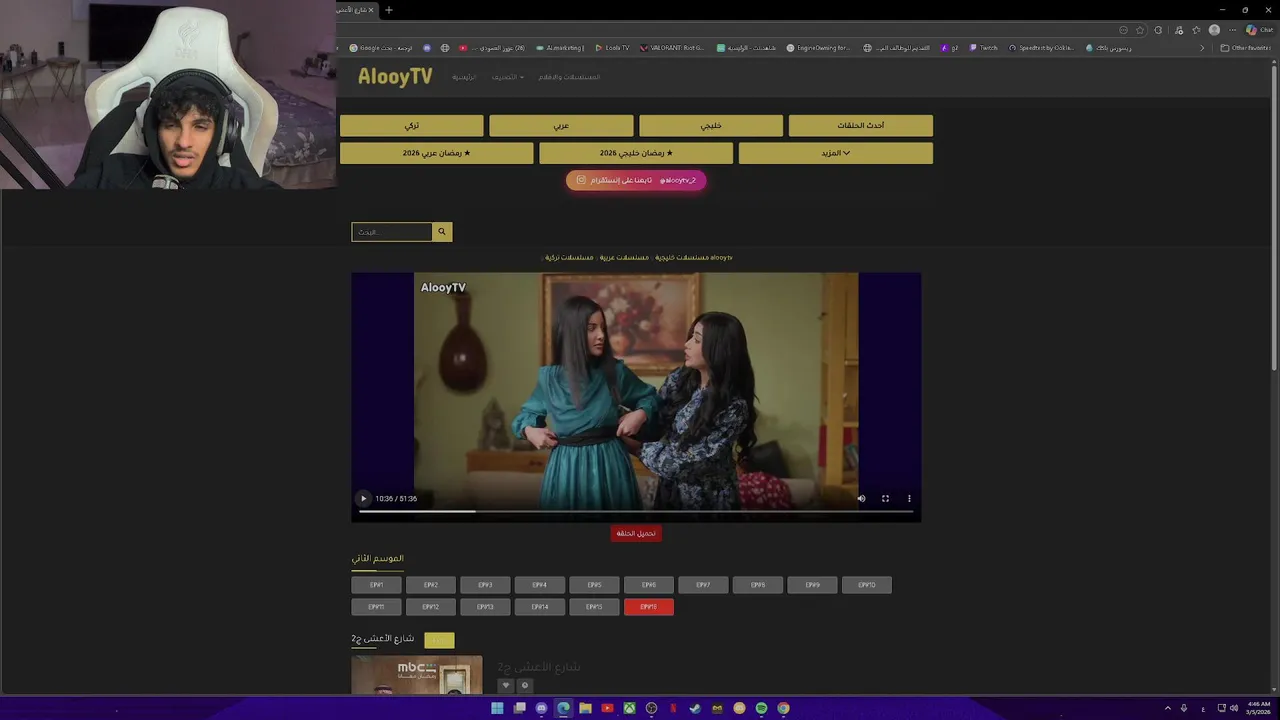Screen dimensions: 1280x720
Task: Open مسلسلات تركية breadcrumb link
Action: (x=569, y=258)
